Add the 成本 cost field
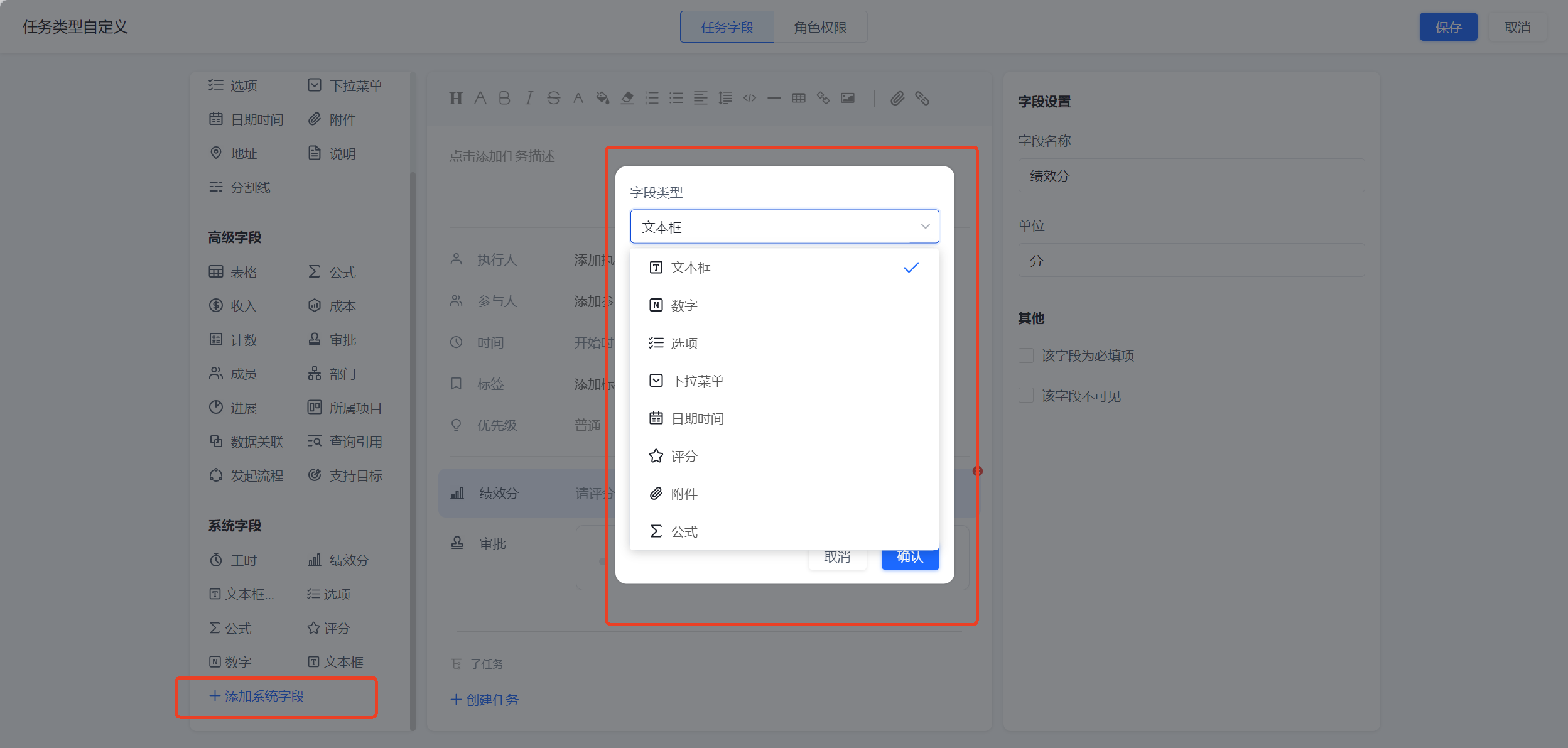This screenshot has width=1568, height=748. (x=332, y=306)
